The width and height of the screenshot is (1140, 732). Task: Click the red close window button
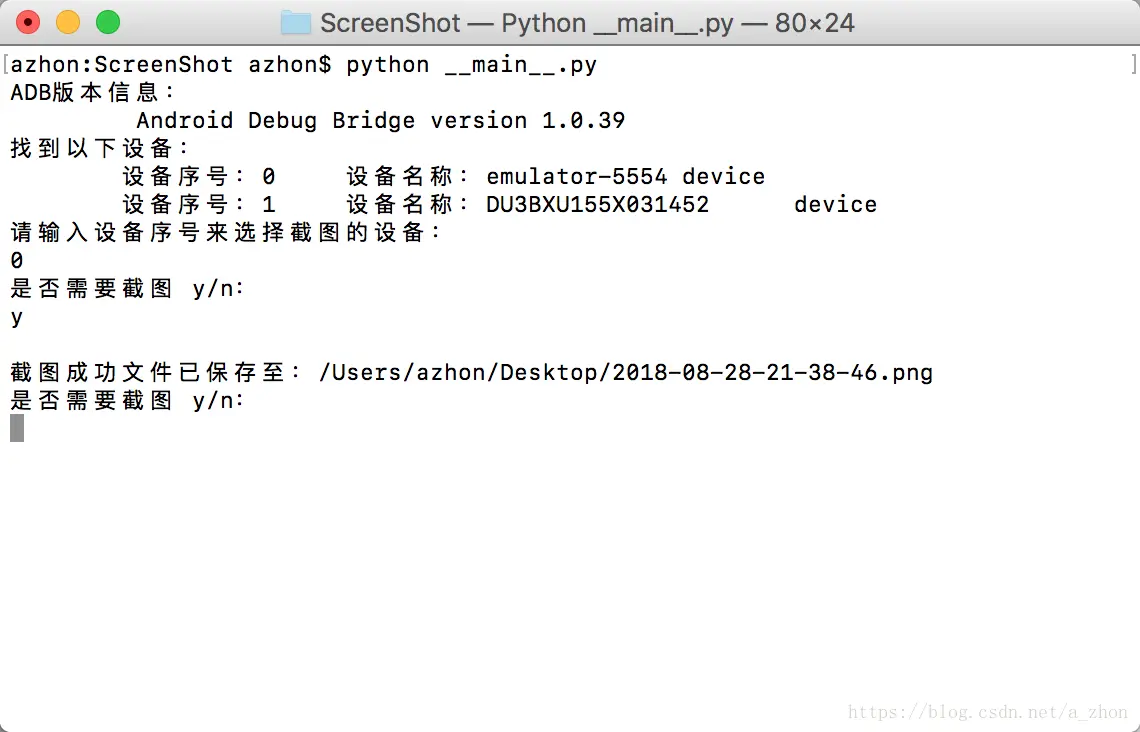coord(28,22)
